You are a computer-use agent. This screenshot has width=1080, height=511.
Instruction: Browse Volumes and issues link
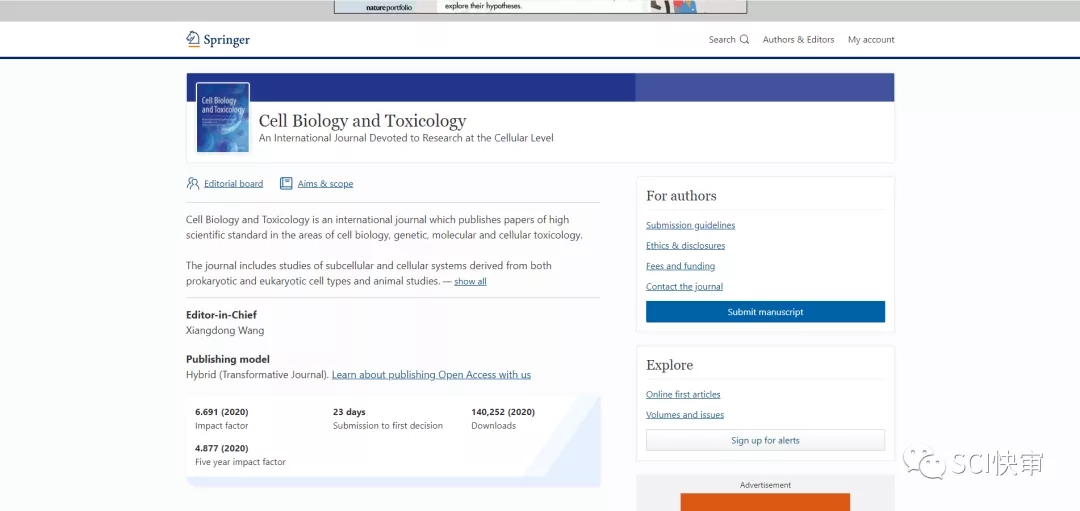point(685,415)
